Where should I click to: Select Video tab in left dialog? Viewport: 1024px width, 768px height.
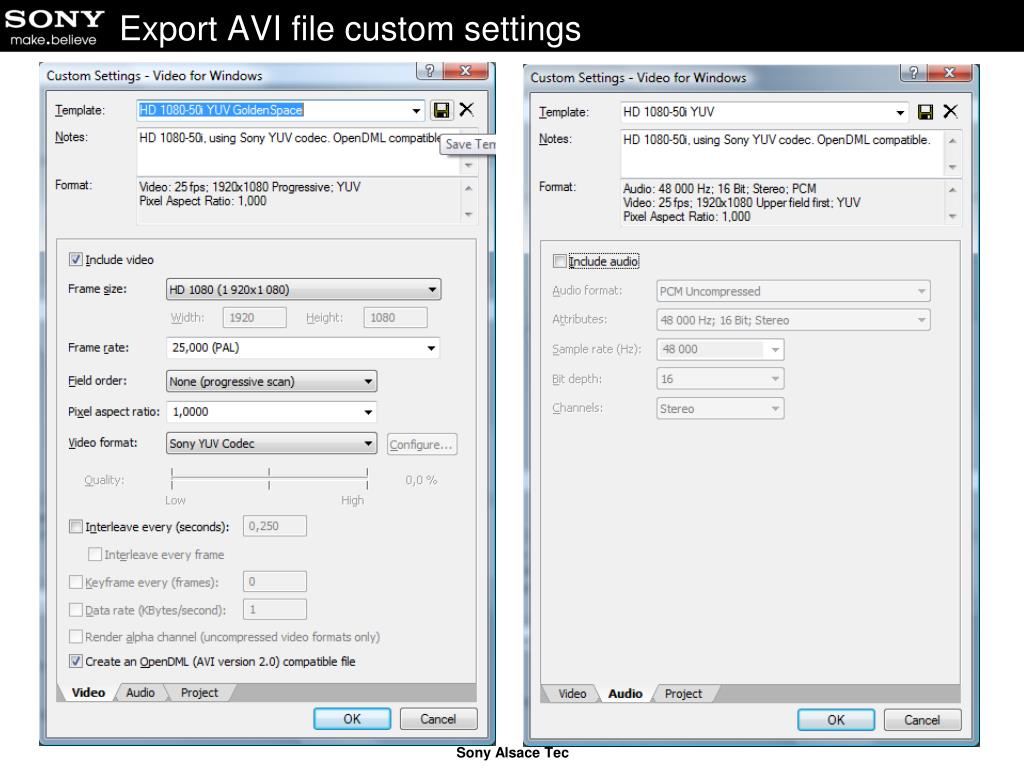click(88, 692)
